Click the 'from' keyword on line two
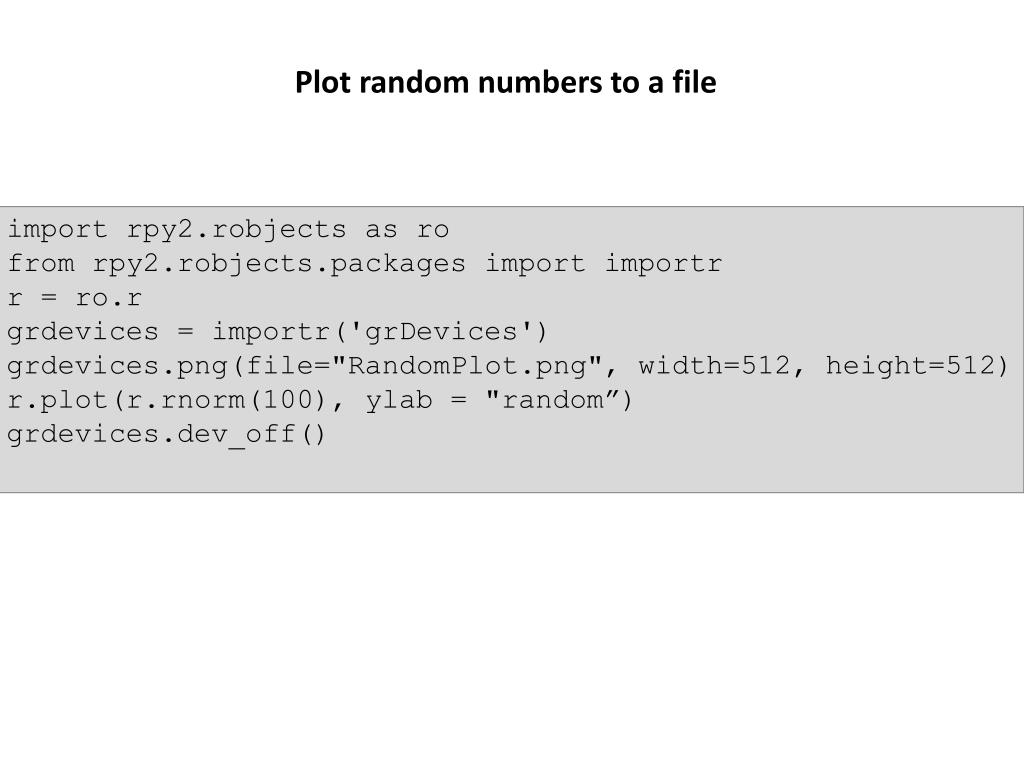The width and height of the screenshot is (1024, 768). pyautogui.click(x=41, y=264)
